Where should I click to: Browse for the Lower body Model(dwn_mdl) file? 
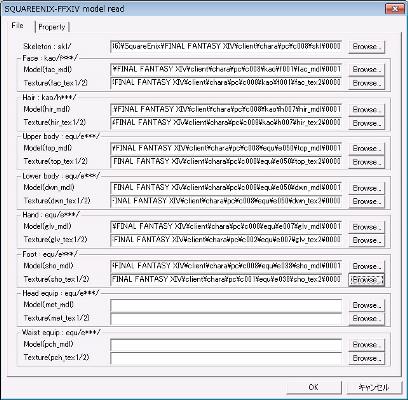click(366, 188)
